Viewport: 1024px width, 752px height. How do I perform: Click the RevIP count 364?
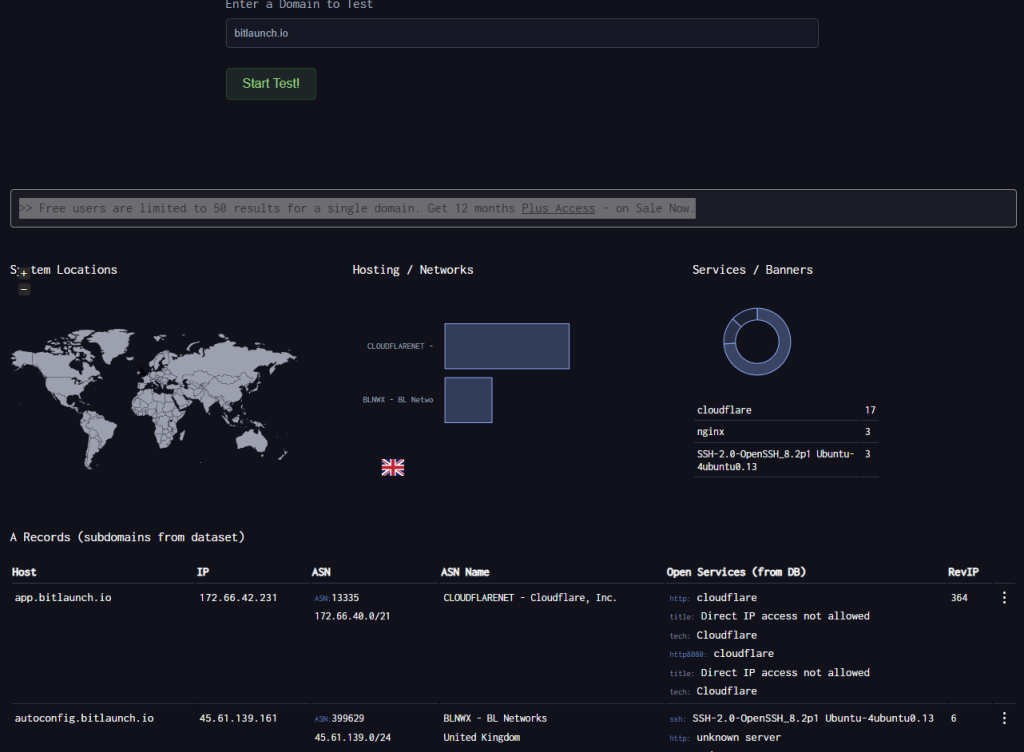tap(959, 598)
